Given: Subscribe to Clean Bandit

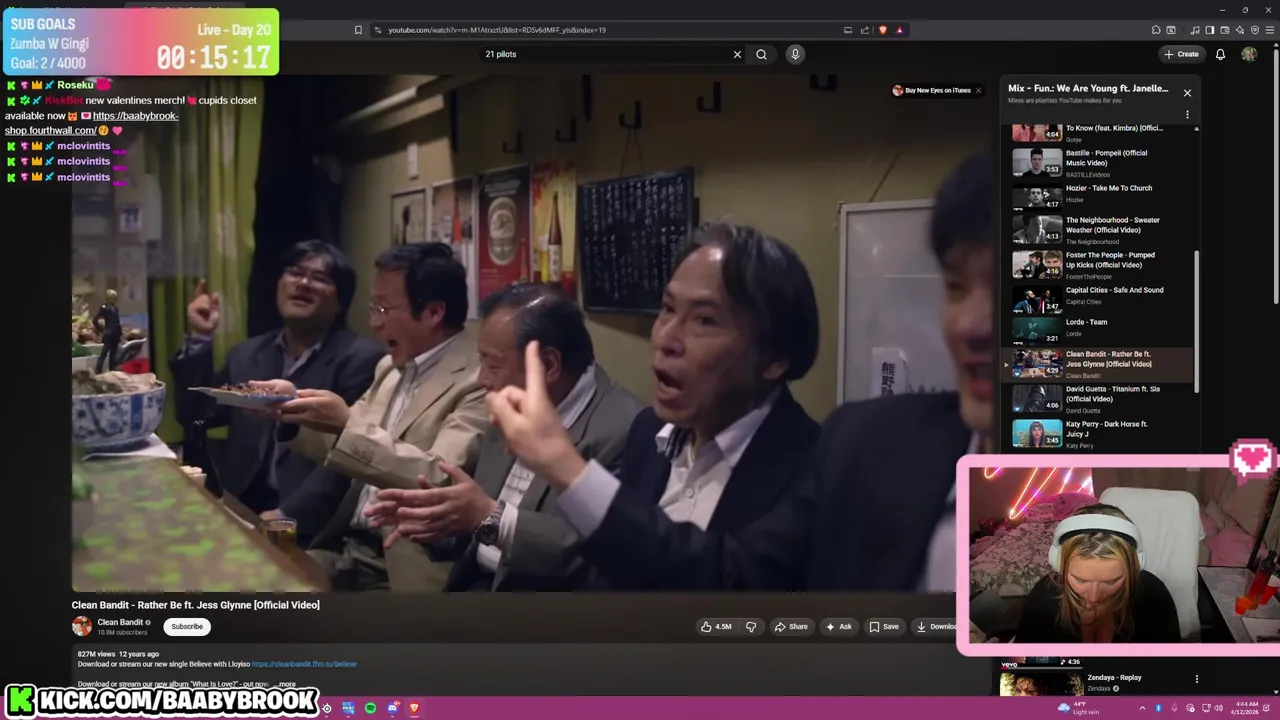Looking at the screenshot, I should (x=187, y=627).
